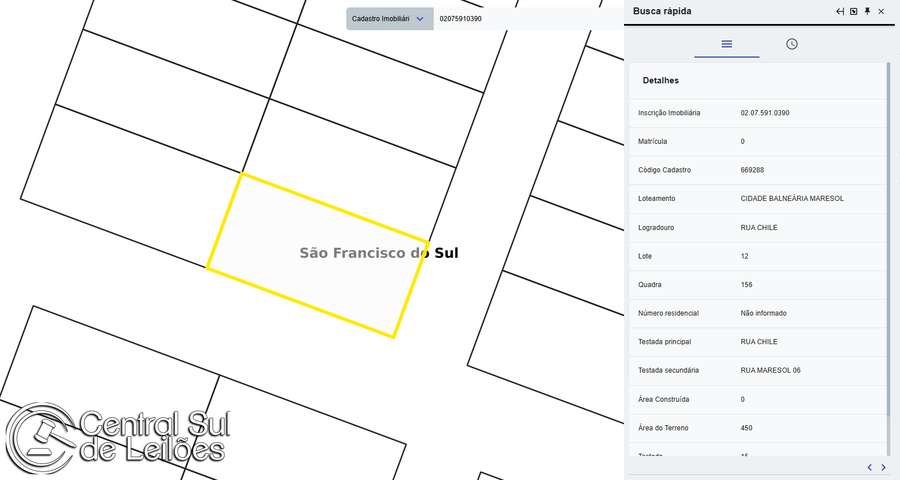This screenshot has height=480, width=900.
Task: Click the Testada secundária value RUA MARESOL 06
Action: tap(770, 370)
